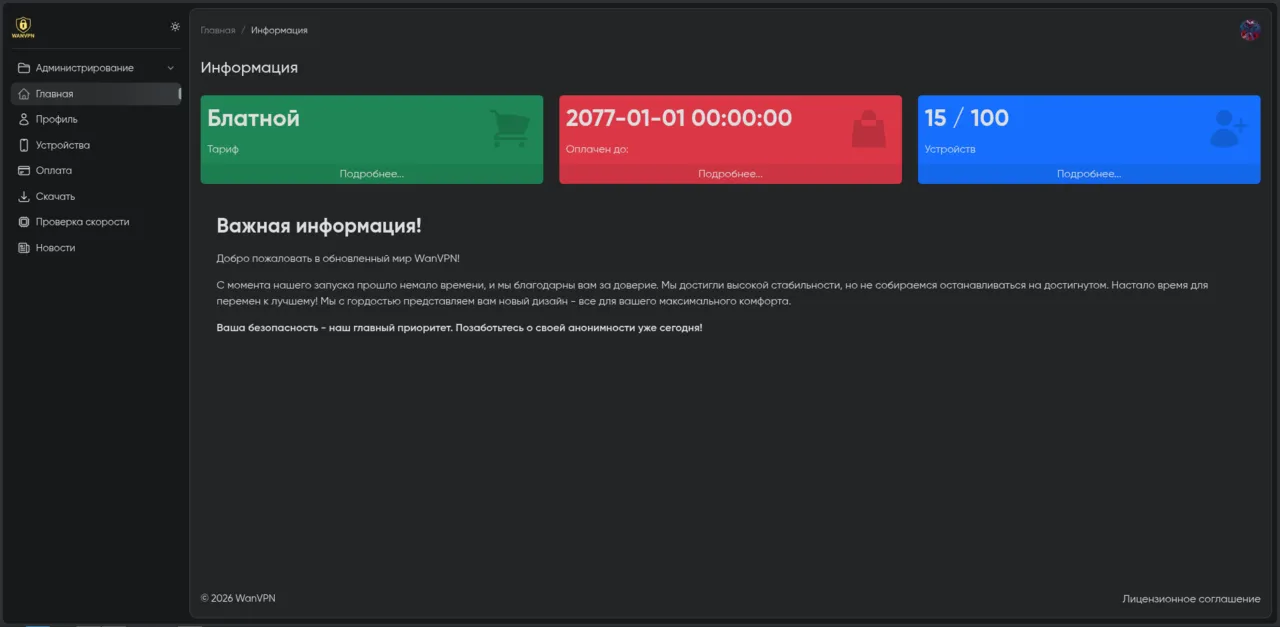The width and height of the screenshot is (1280, 627).
Task: Open the Лицензионное соглашение link
Action: click(1191, 599)
